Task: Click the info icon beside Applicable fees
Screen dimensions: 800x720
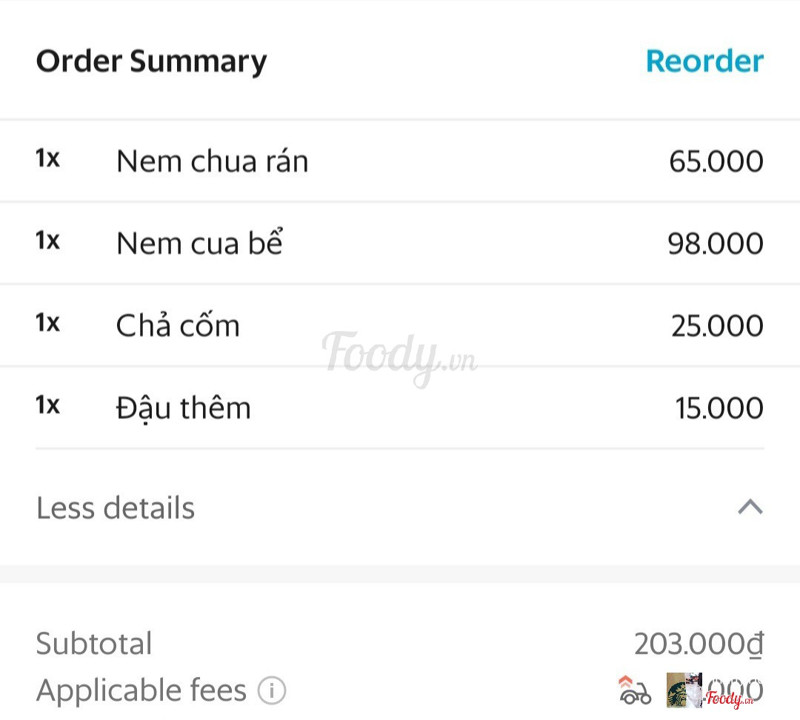Action: (272, 690)
